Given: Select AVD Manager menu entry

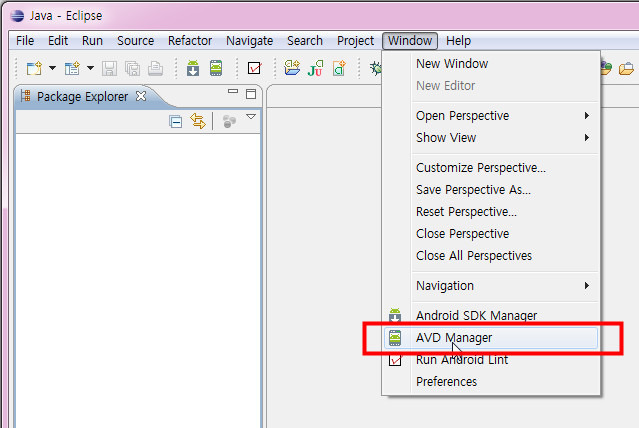Looking at the screenshot, I should tap(491, 338).
